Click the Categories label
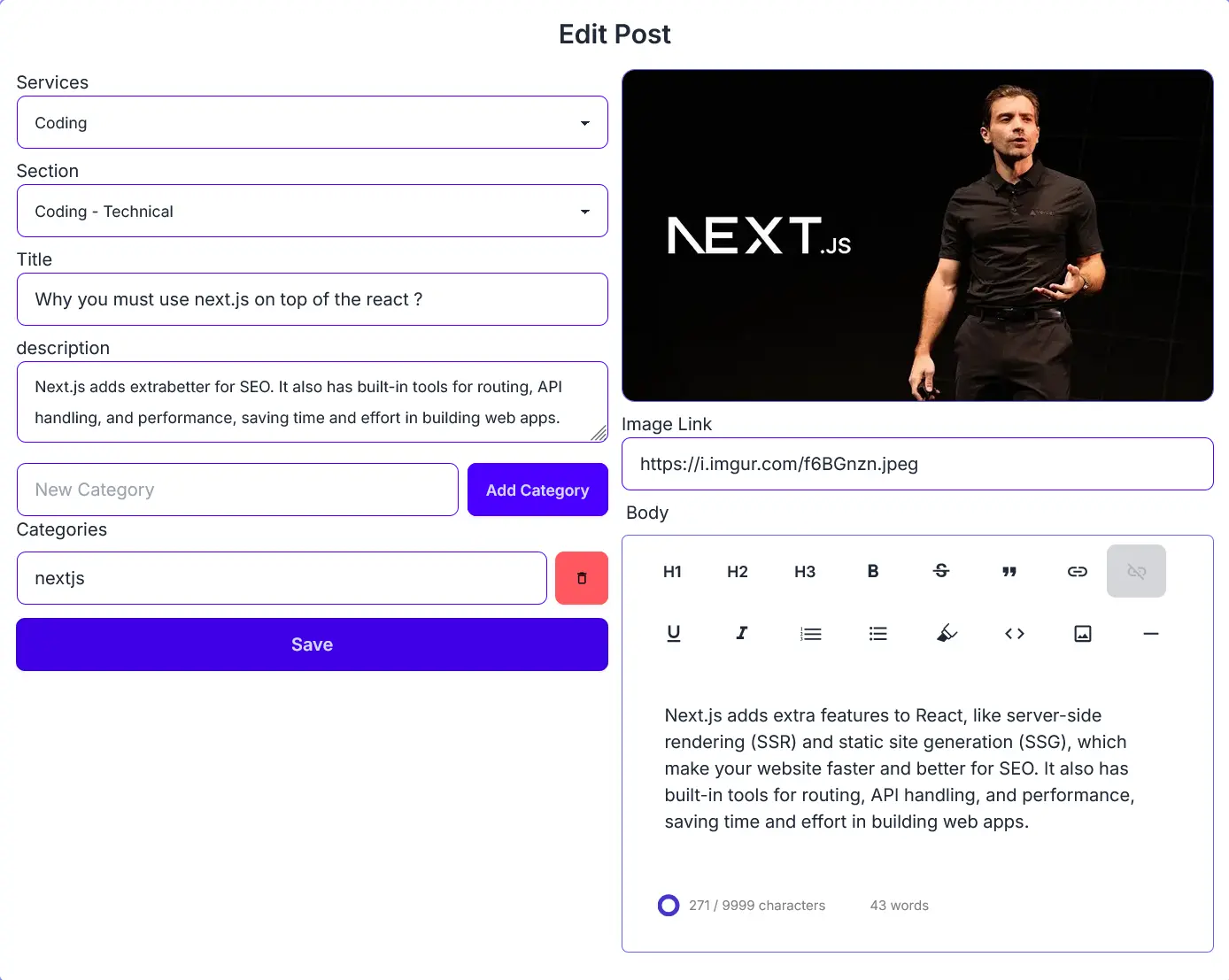Viewport: 1229px width, 980px height. tap(62, 529)
